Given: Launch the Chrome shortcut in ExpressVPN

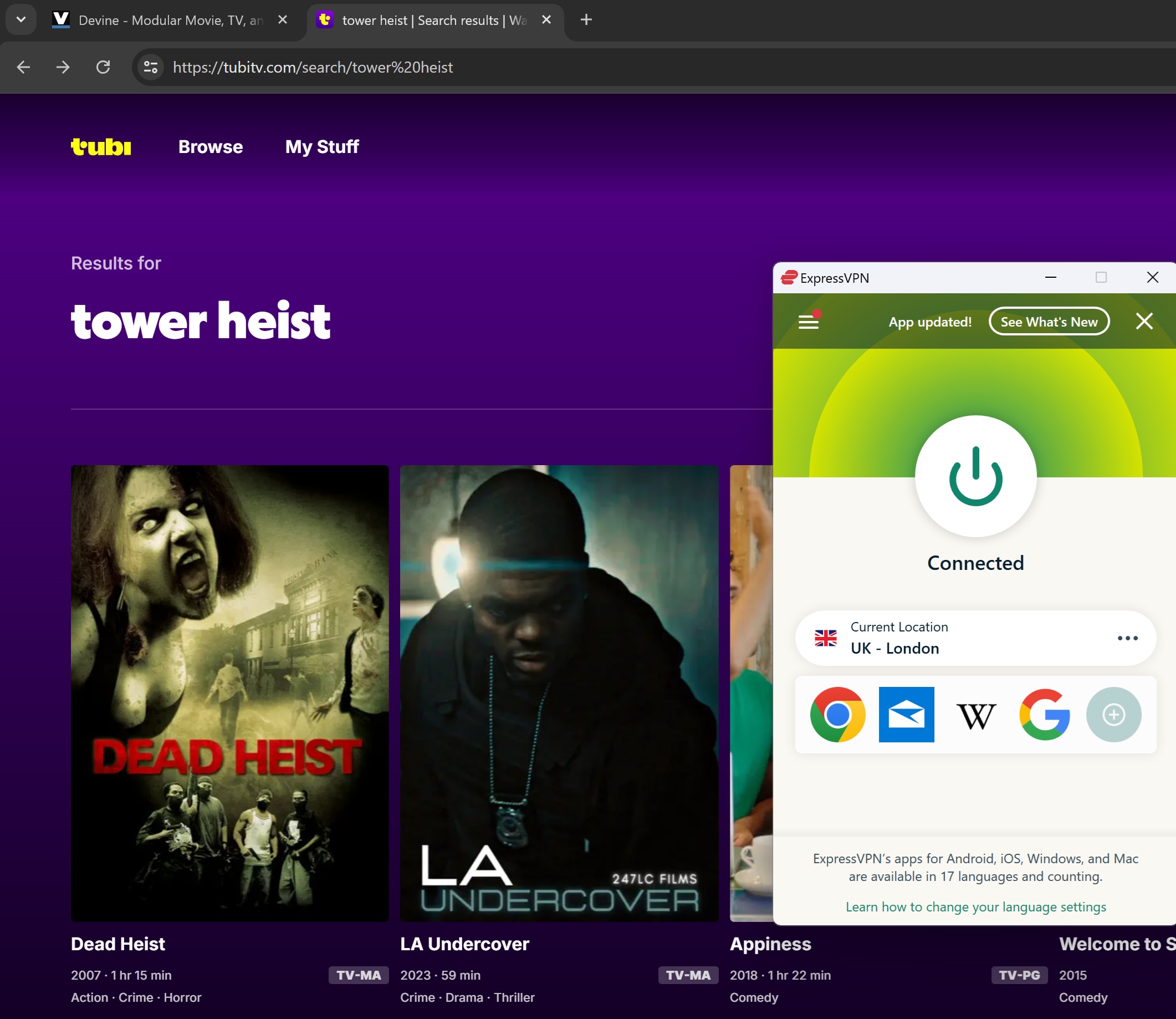Looking at the screenshot, I should 837,714.
